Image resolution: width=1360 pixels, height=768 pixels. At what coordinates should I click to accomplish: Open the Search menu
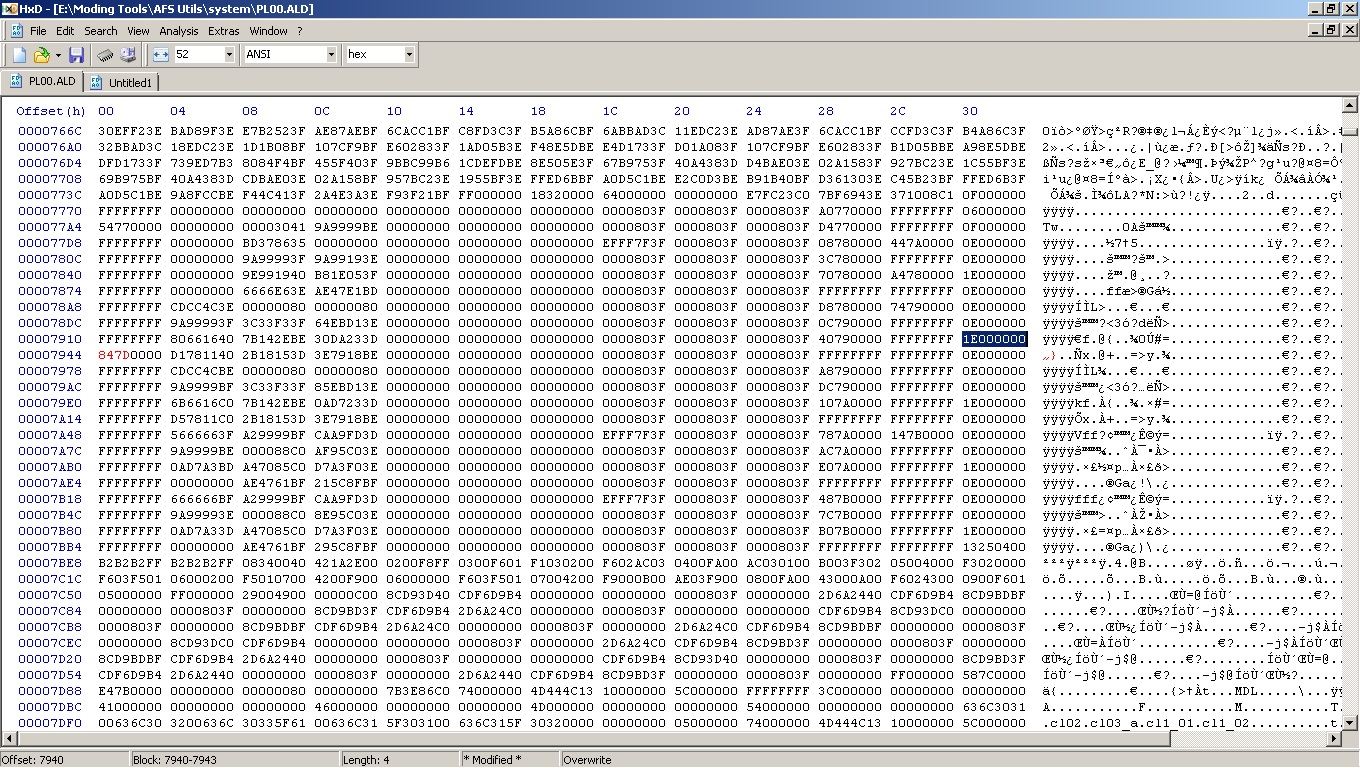101,31
